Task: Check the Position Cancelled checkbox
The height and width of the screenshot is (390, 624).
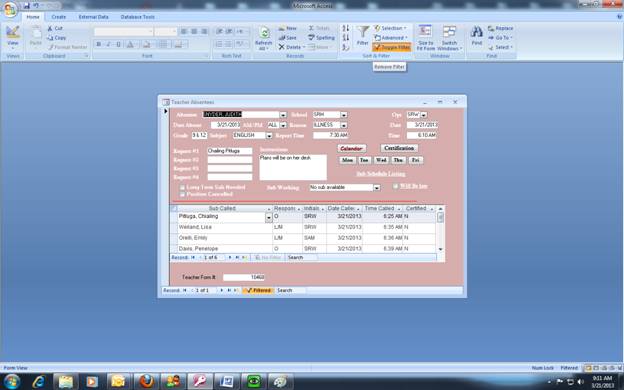Action: tap(182, 194)
